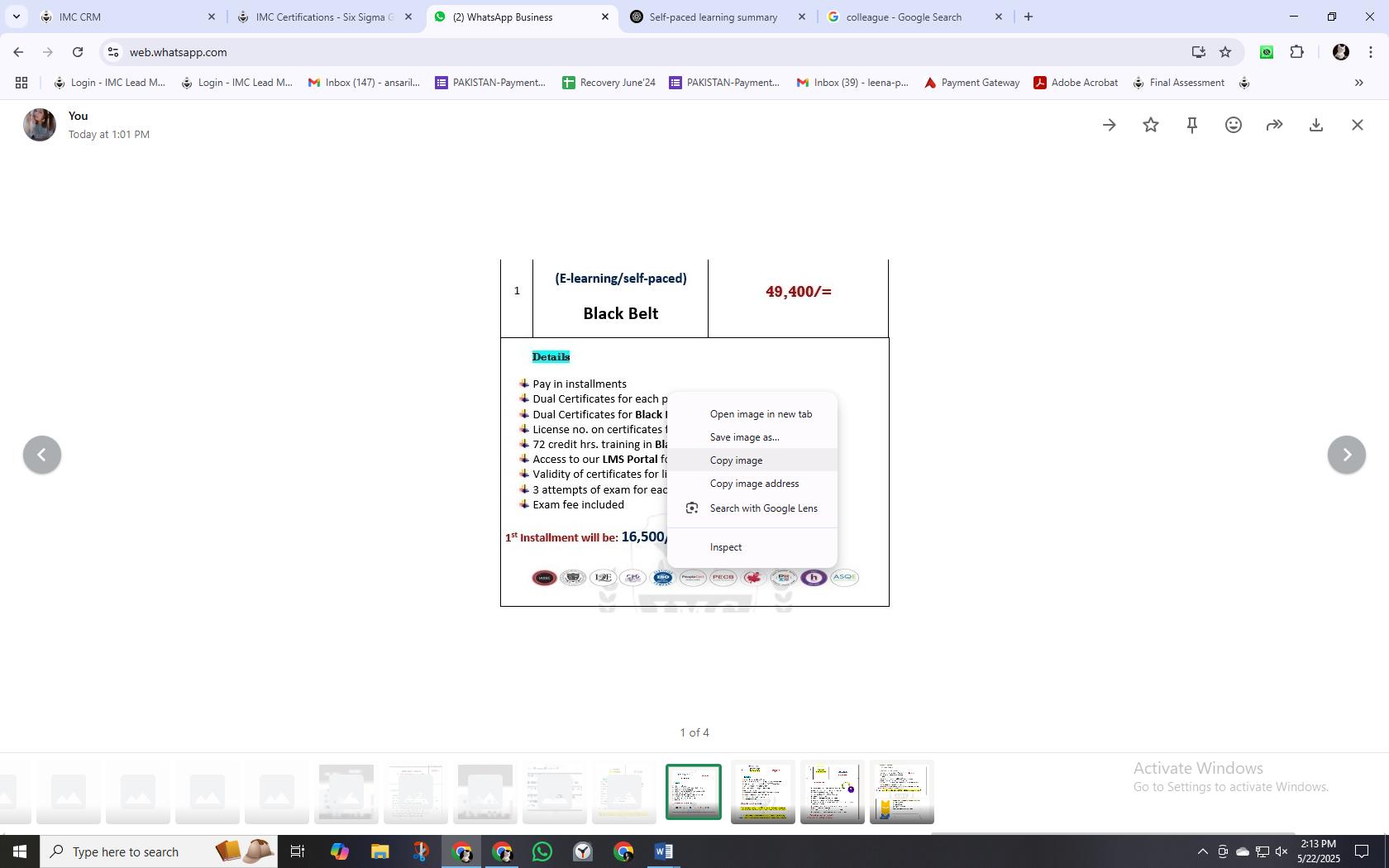Click the address bar showing web.whatsapp.com

(645, 52)
